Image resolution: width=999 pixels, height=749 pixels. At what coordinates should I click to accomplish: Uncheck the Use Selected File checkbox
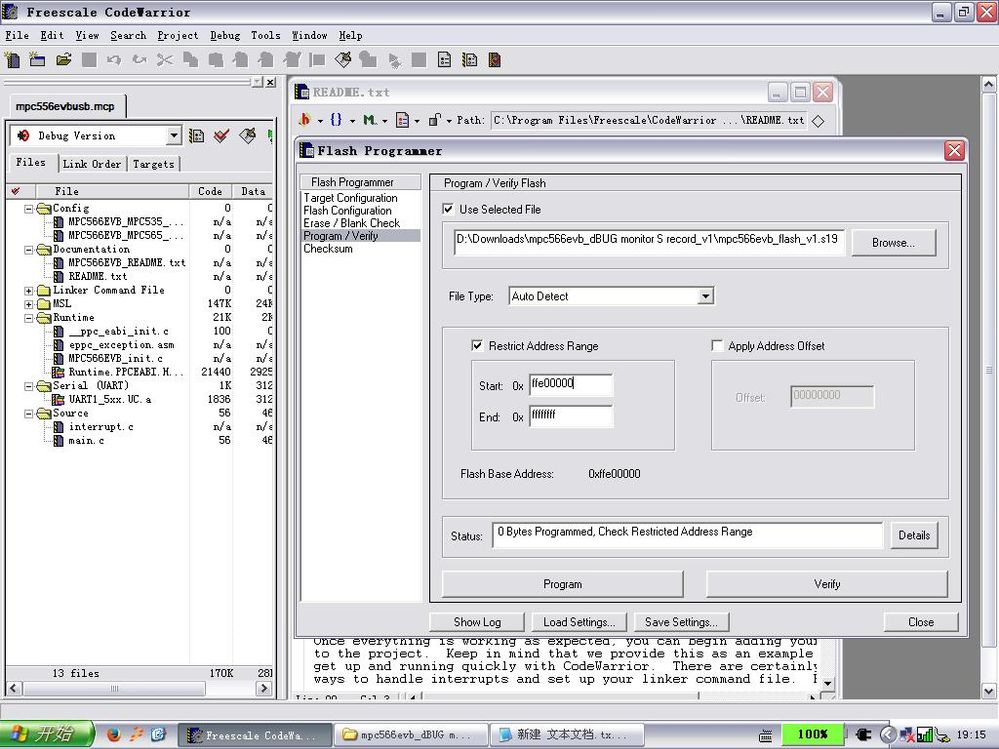(x=449, y=209)
